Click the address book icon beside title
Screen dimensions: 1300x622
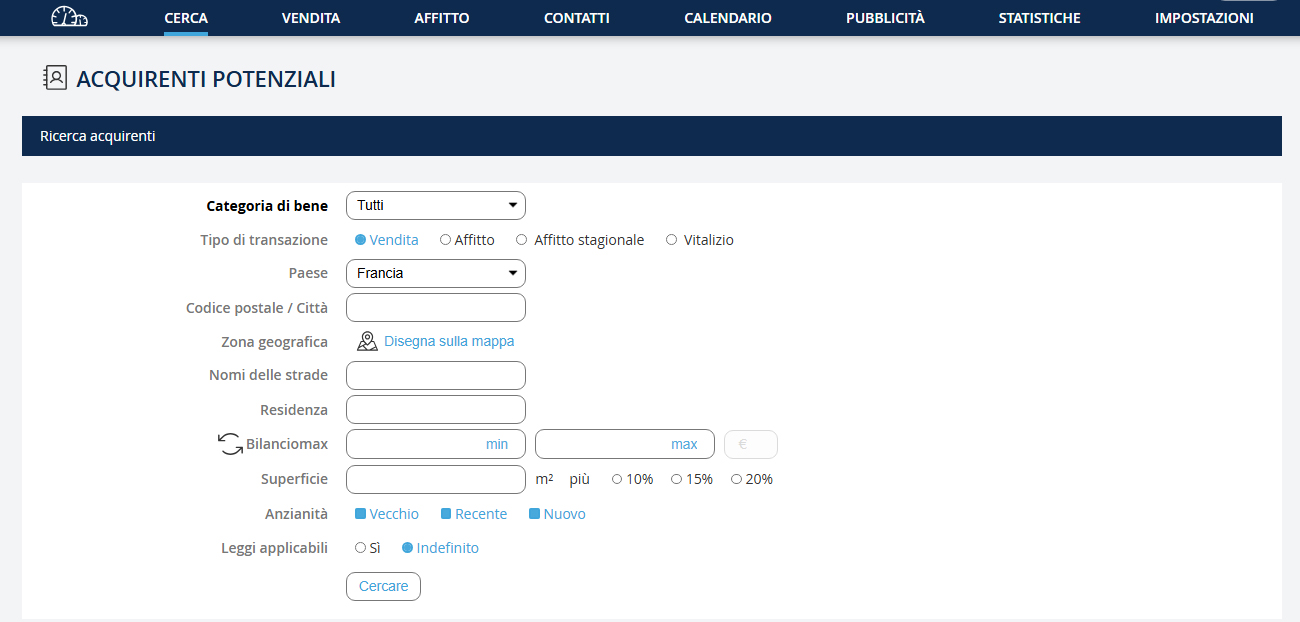tap(55, 79)
